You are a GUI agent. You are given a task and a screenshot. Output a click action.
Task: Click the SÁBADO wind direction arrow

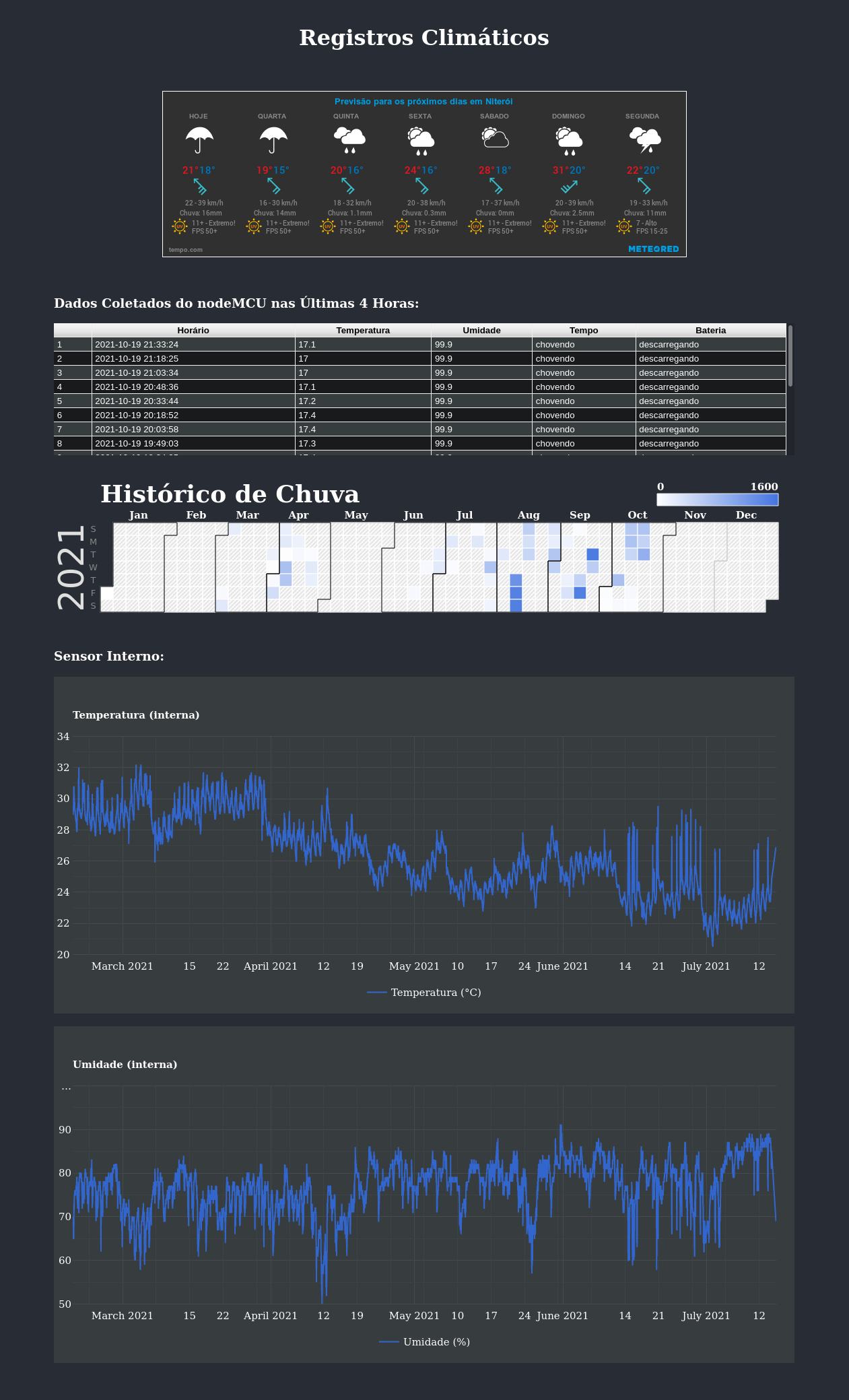[496, 186]
